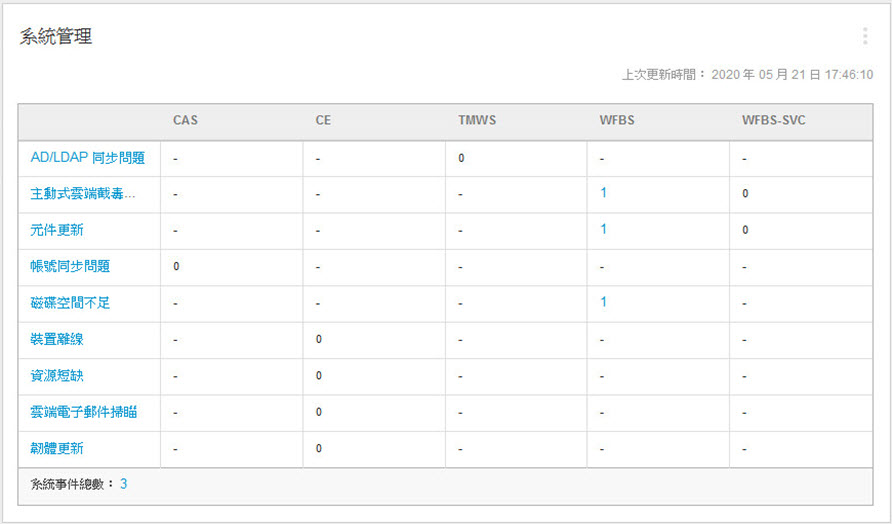Click the WFBS column header
The width and height of the screenshot is (892, 524).
[x=617, y=121]
